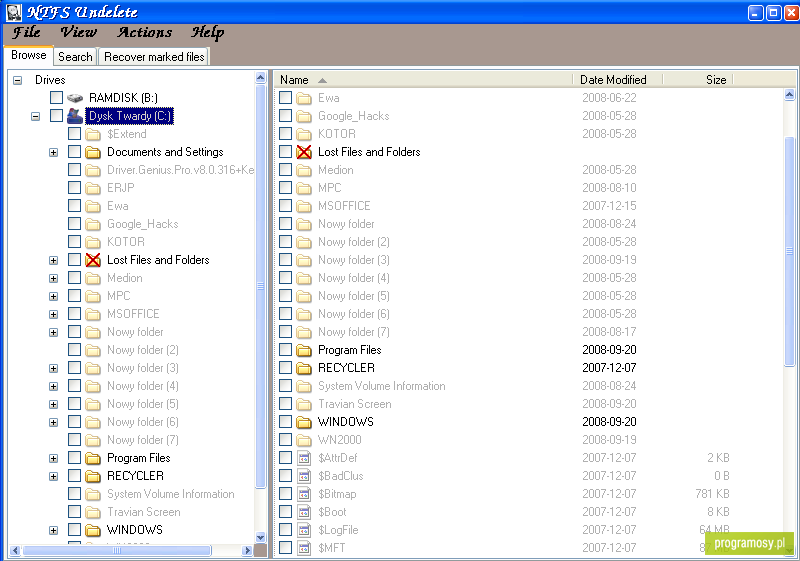Open the Help menu
This screenshot has width=800, height=561.
(207, 32)
